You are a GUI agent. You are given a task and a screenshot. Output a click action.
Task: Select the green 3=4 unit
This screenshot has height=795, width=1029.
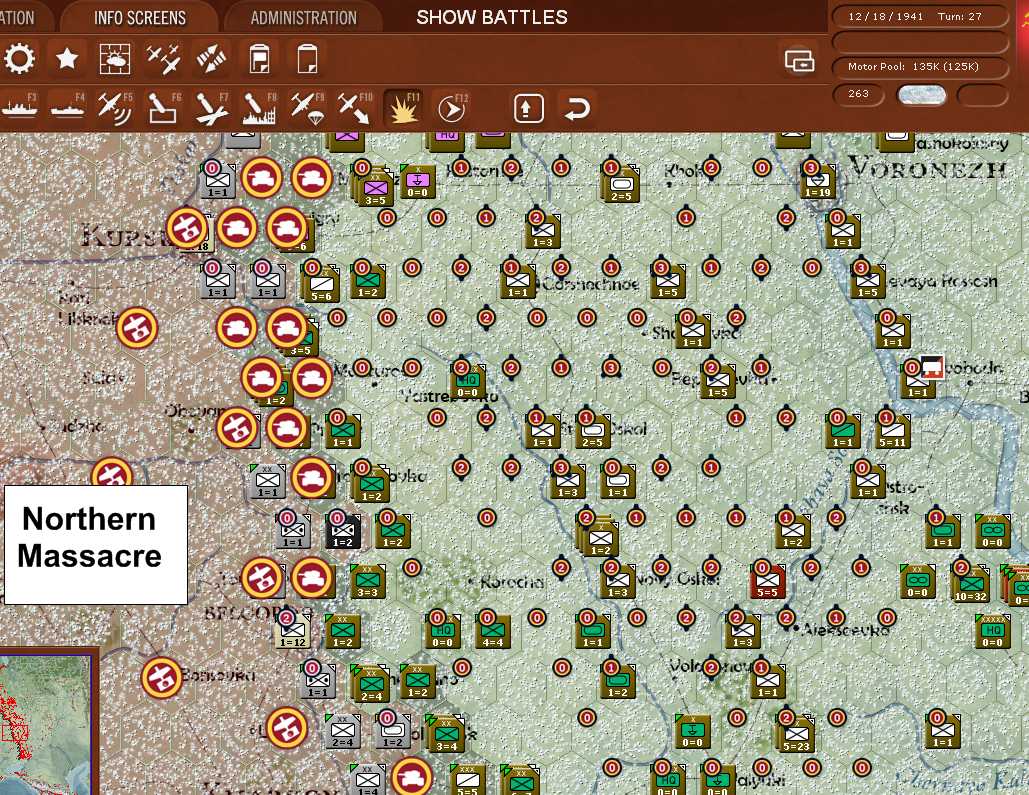click(447, 735)
